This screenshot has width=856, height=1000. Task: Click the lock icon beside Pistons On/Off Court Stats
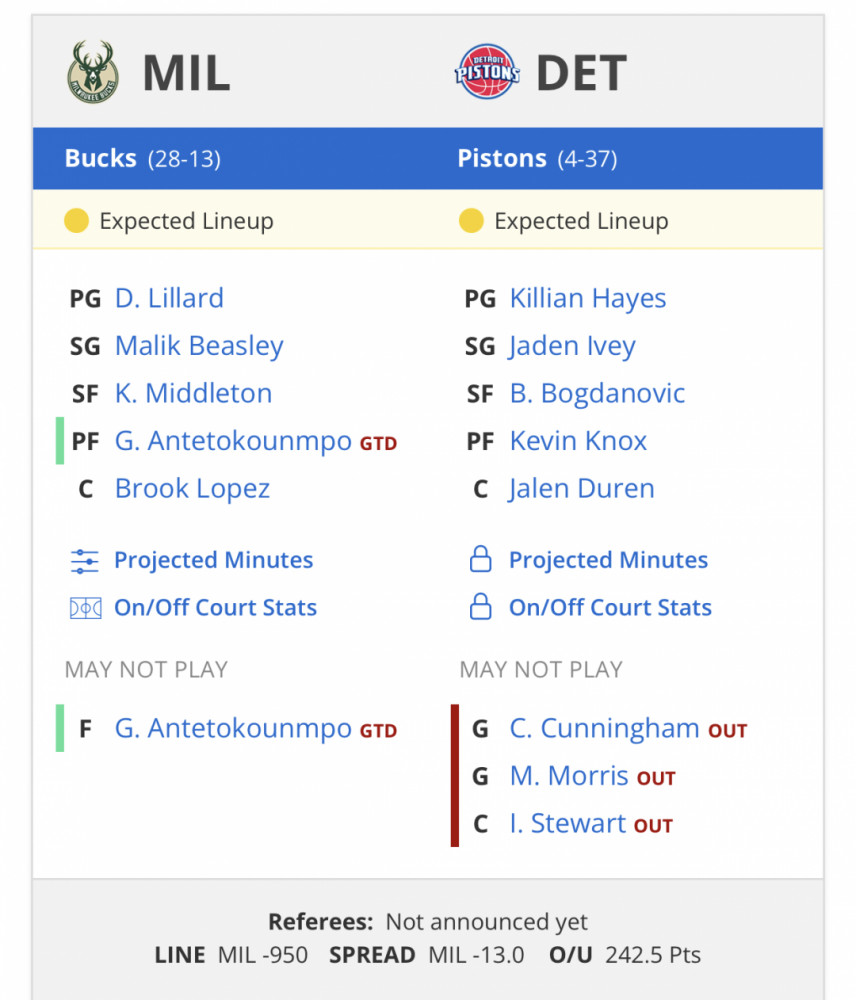[x=480, y=607]
